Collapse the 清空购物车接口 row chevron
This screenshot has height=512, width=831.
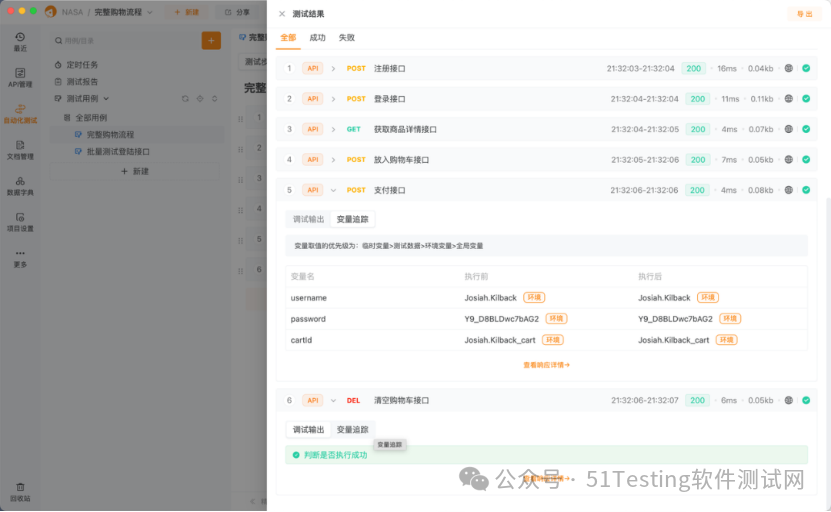pyautogui.click(x=333, y=400)
